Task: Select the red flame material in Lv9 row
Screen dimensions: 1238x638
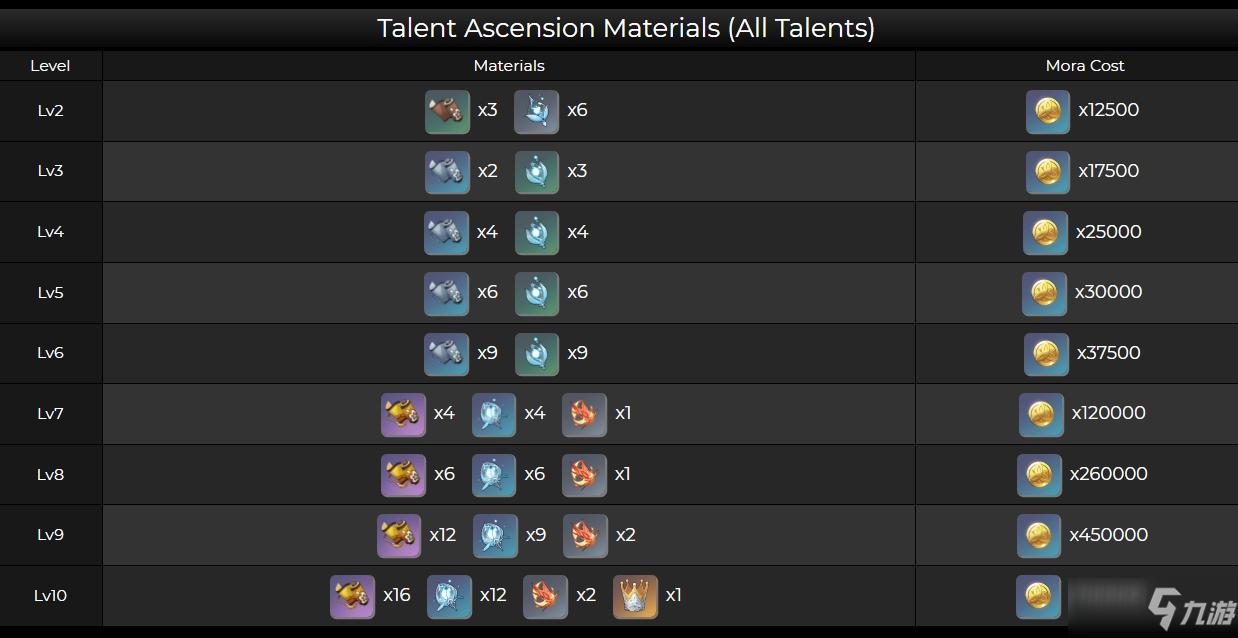Action: point(585,536)
